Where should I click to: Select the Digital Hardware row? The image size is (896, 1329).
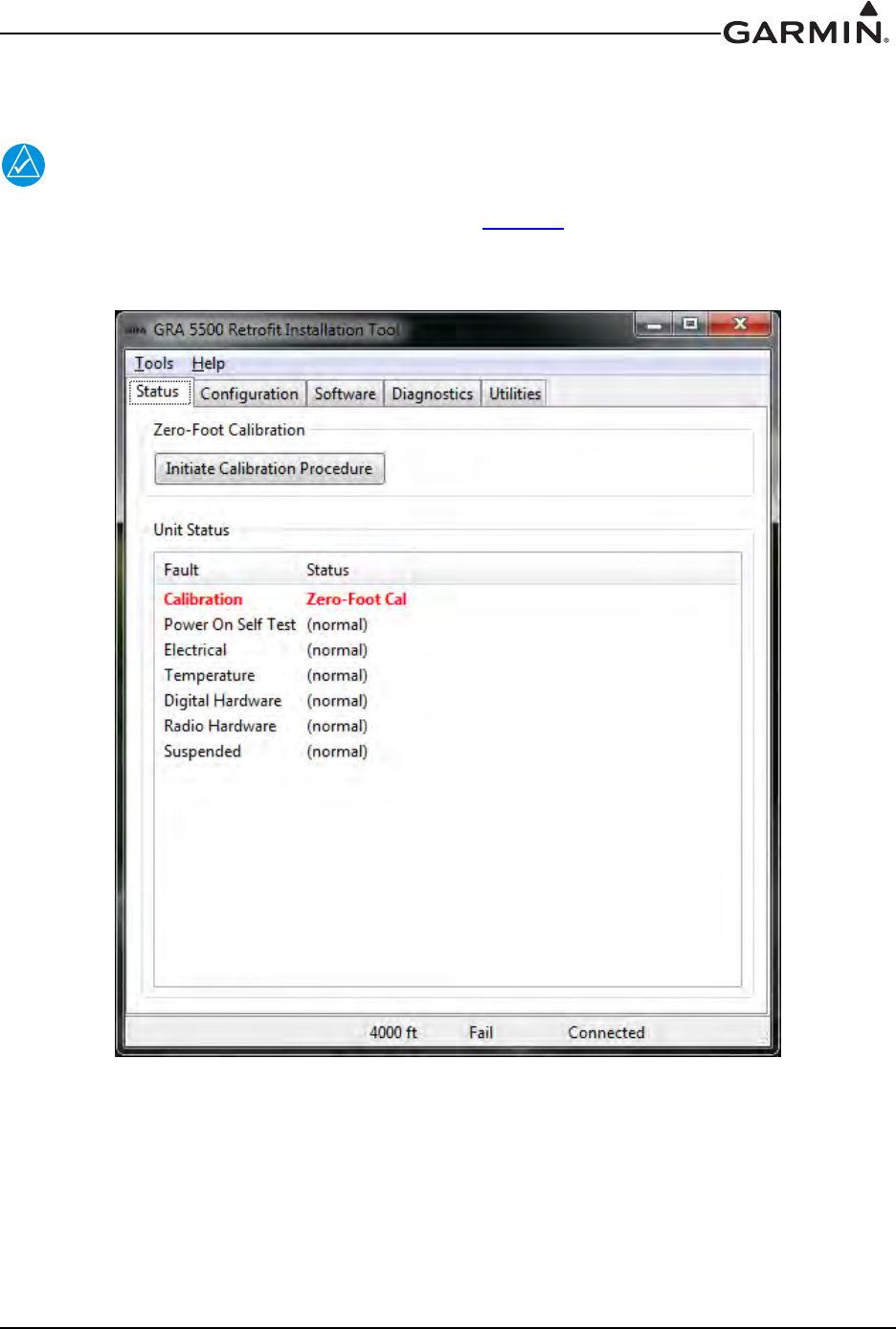pos(447,701)
